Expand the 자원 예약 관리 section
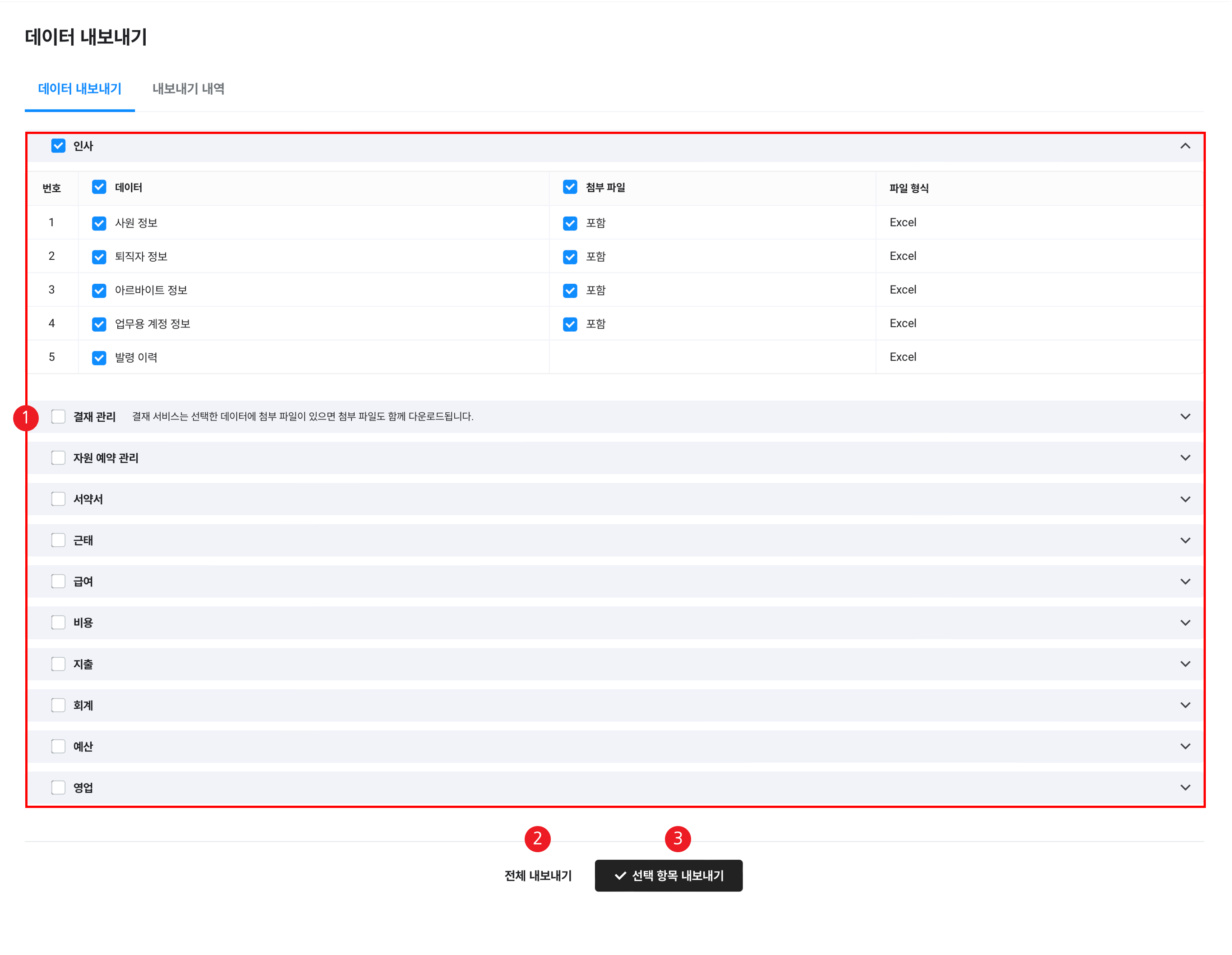 1185,457
